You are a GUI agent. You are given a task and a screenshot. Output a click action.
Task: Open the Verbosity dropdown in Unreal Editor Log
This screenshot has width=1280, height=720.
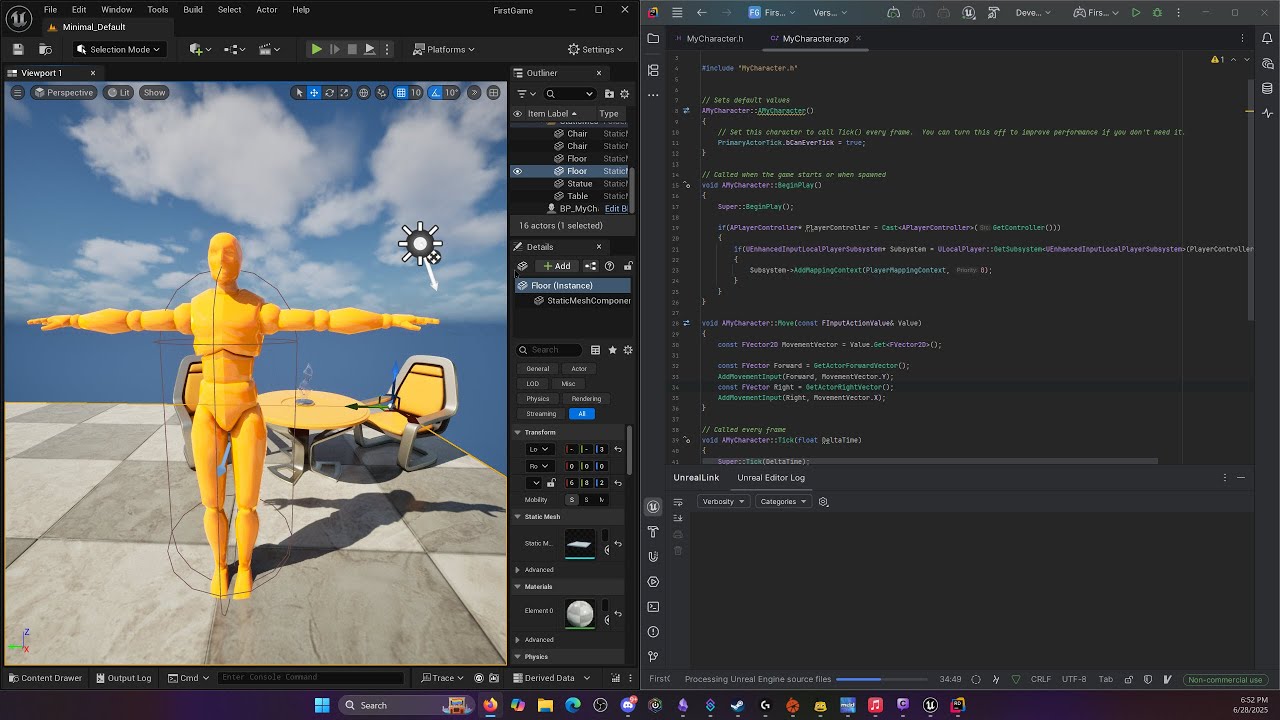point(722,502)
